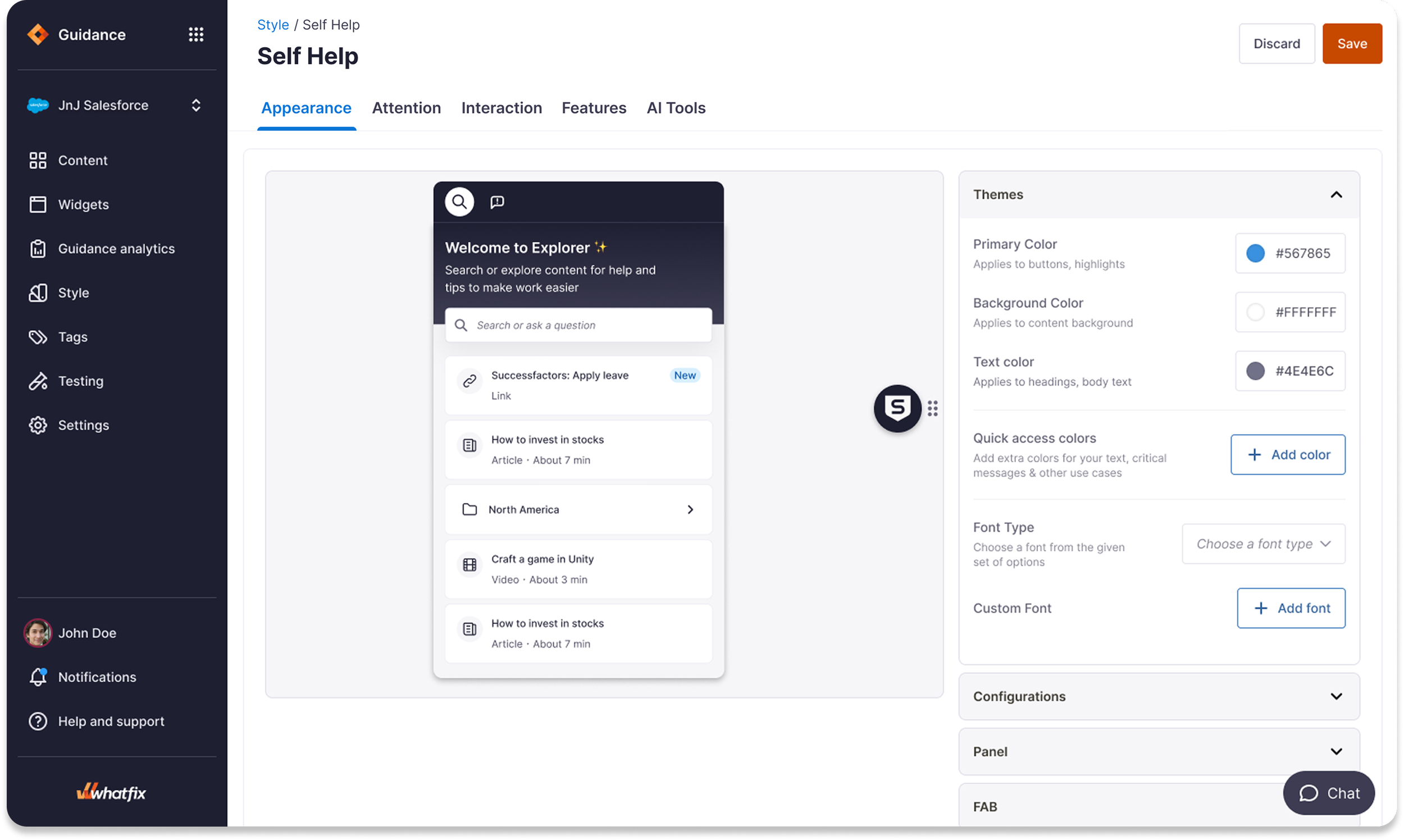Switch to the Attention tab
This screenshot has height=840, width=1404.
[x=406, y=108]
